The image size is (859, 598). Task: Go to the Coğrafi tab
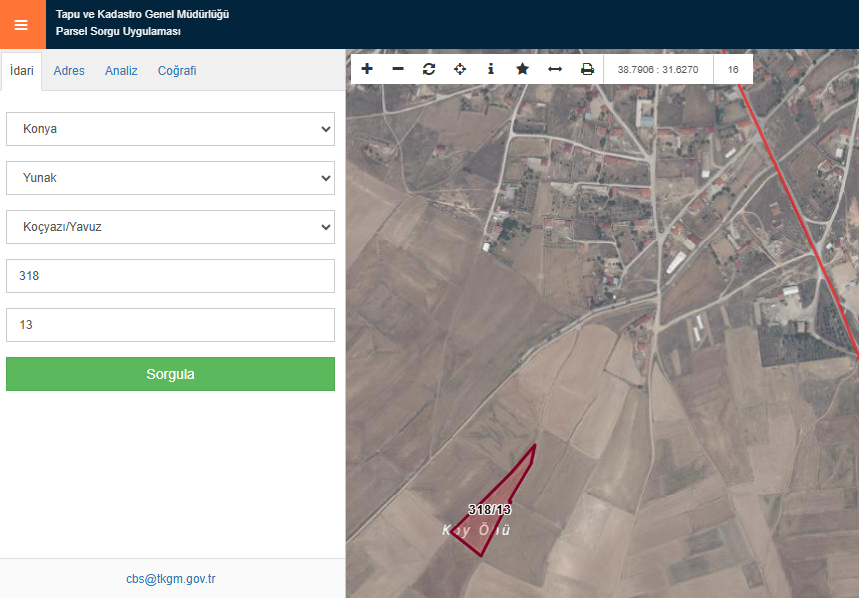tap(177, 71)
